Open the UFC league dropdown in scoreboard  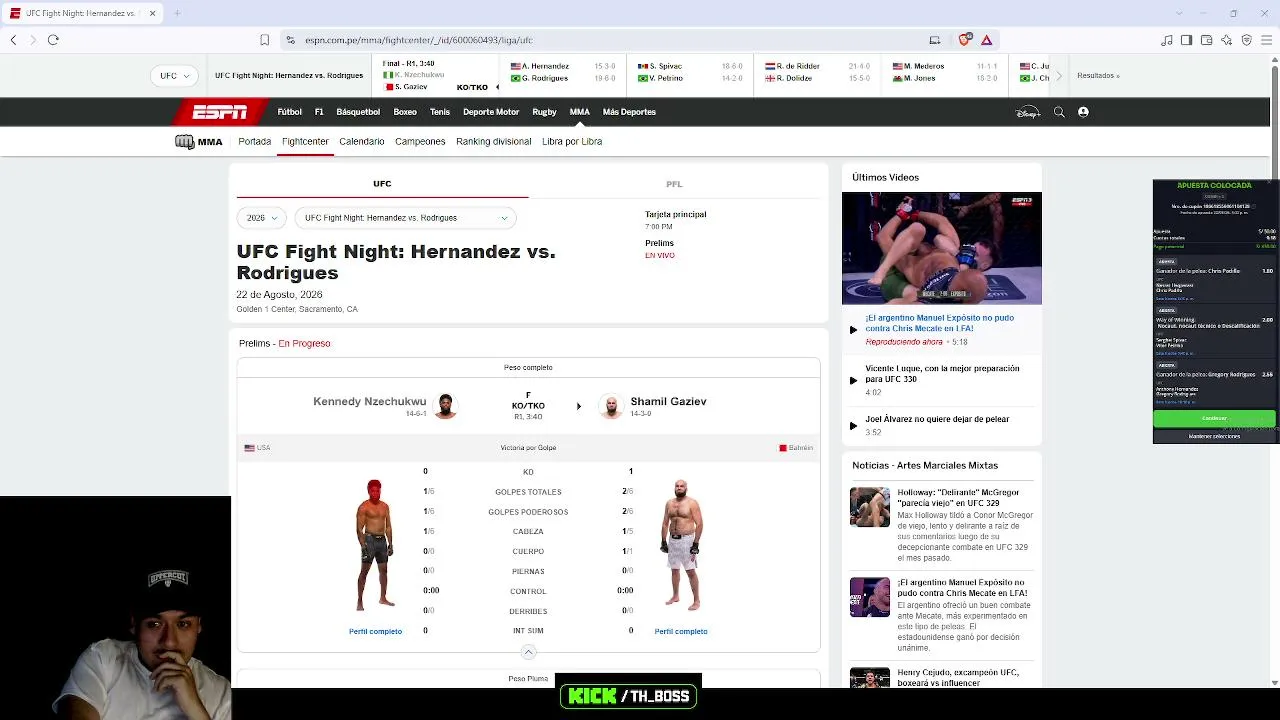tap(175, 76)
